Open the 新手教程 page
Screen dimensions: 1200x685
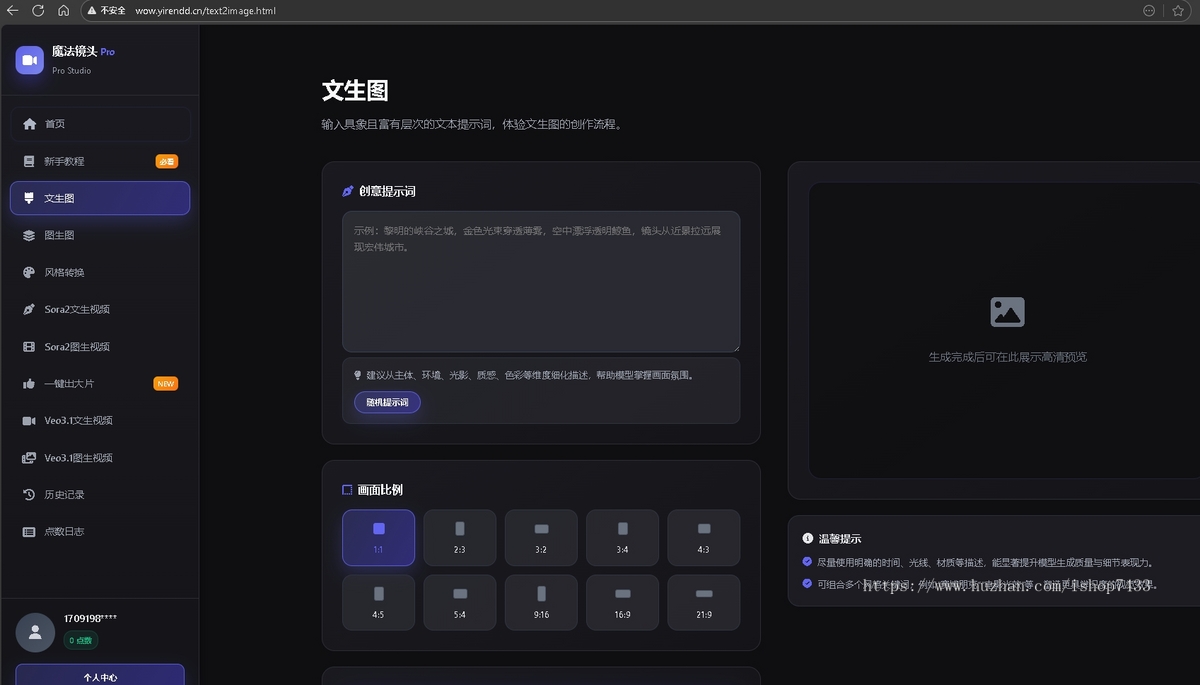[x=100, y=161]
